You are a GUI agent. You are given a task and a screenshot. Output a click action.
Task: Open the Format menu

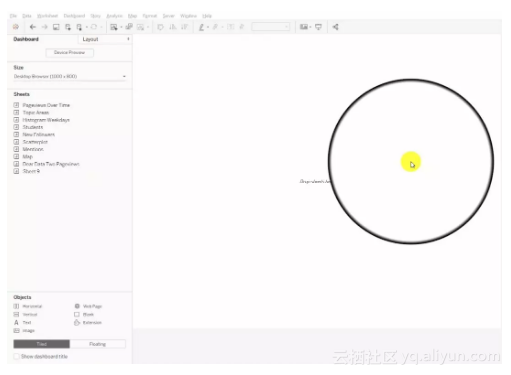pyautogui.click(x=150, y=16)
